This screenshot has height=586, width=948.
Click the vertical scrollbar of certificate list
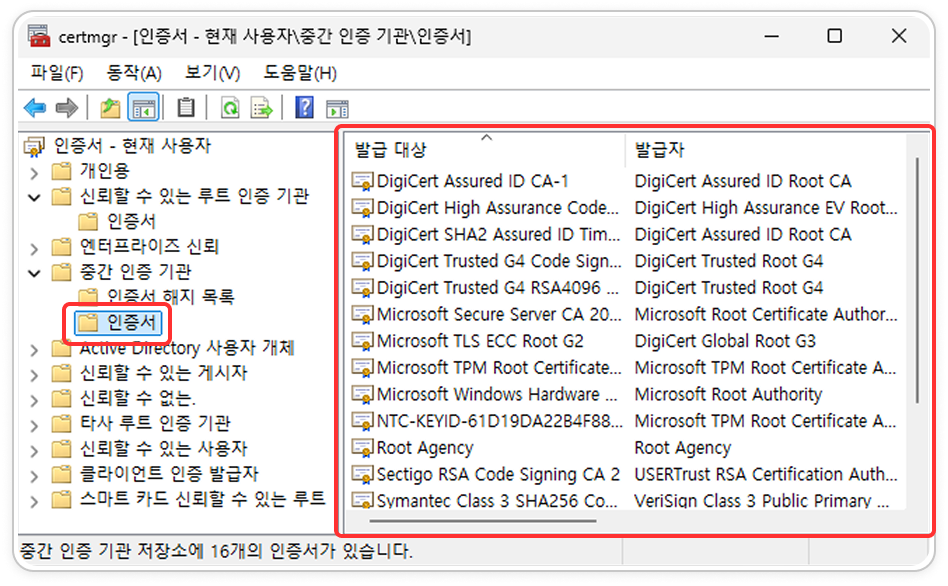pyautogui.click(x=917, y=280)
